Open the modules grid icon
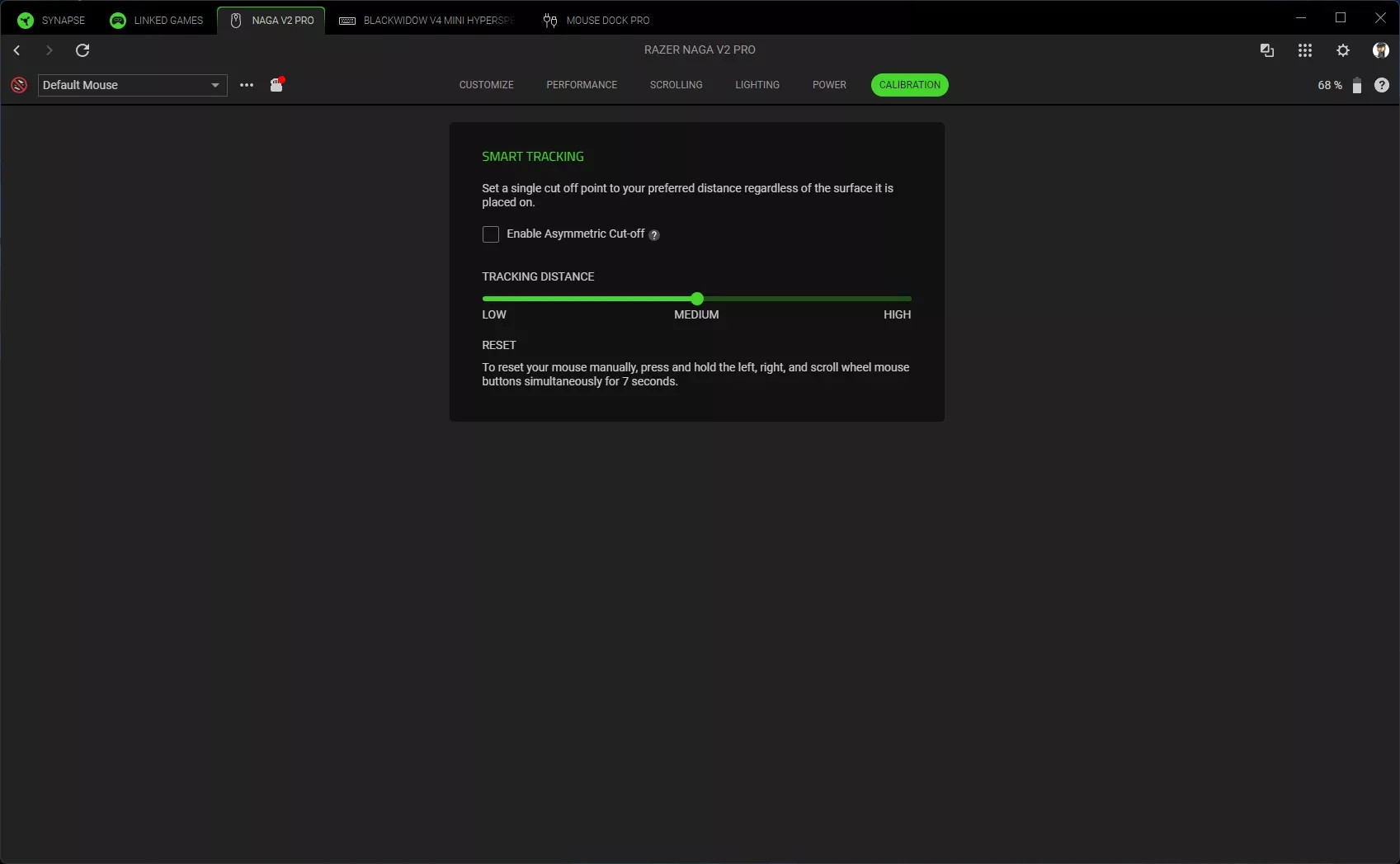The image size is (1400, 864). 1305,50
